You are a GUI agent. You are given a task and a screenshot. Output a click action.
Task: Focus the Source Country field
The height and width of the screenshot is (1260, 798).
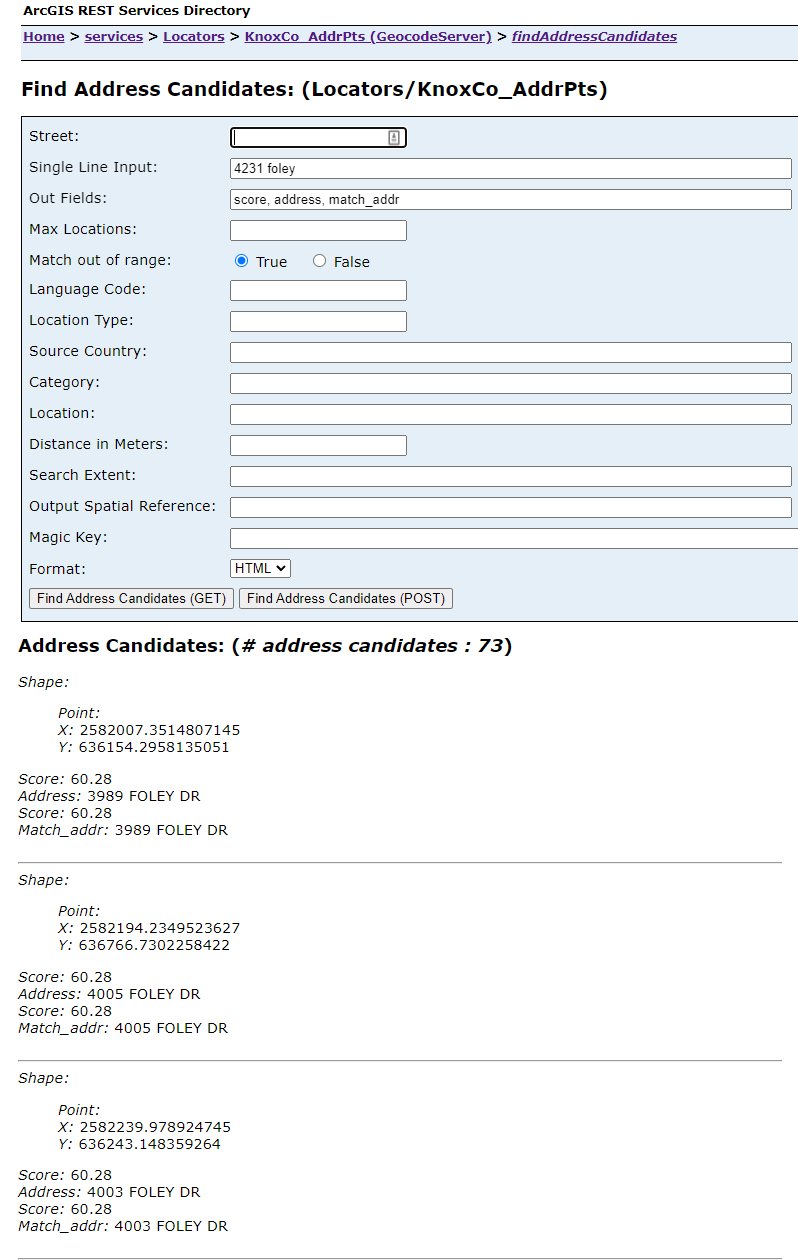pos(510,353)
